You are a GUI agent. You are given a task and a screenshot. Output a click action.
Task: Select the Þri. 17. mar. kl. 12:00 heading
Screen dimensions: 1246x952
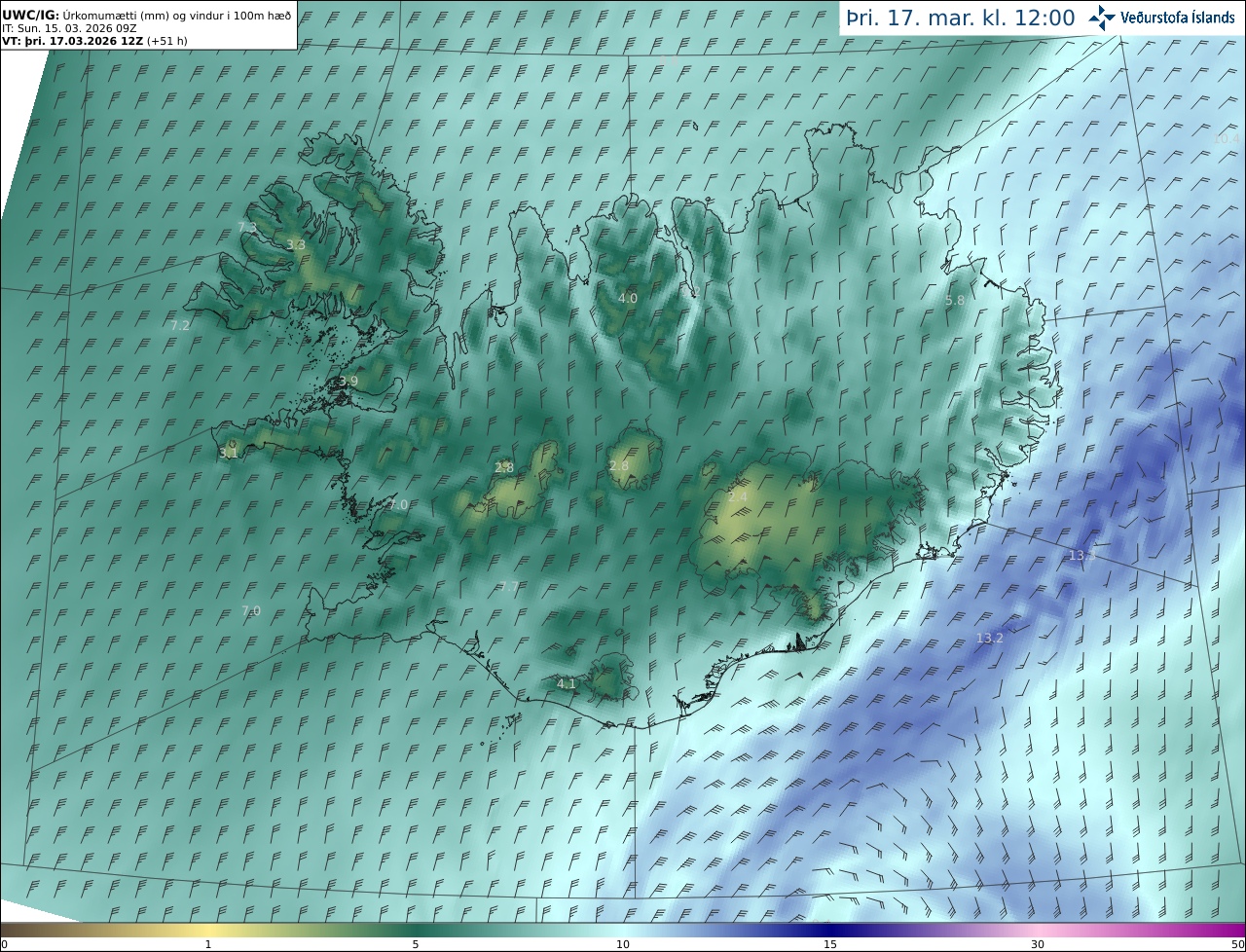click(x=960, y=18)
